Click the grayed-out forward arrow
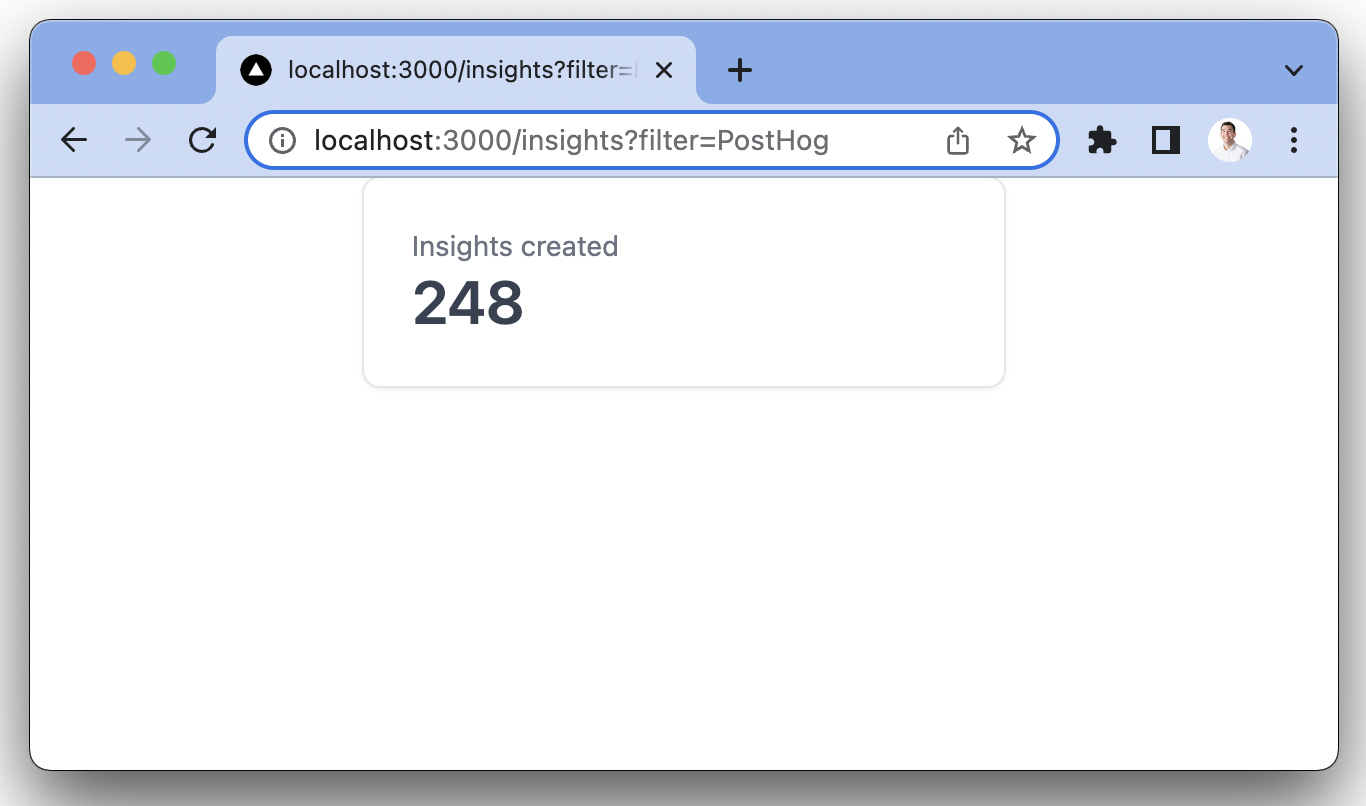The height and width of the screenshot is (806, 1366). (137, 140)
